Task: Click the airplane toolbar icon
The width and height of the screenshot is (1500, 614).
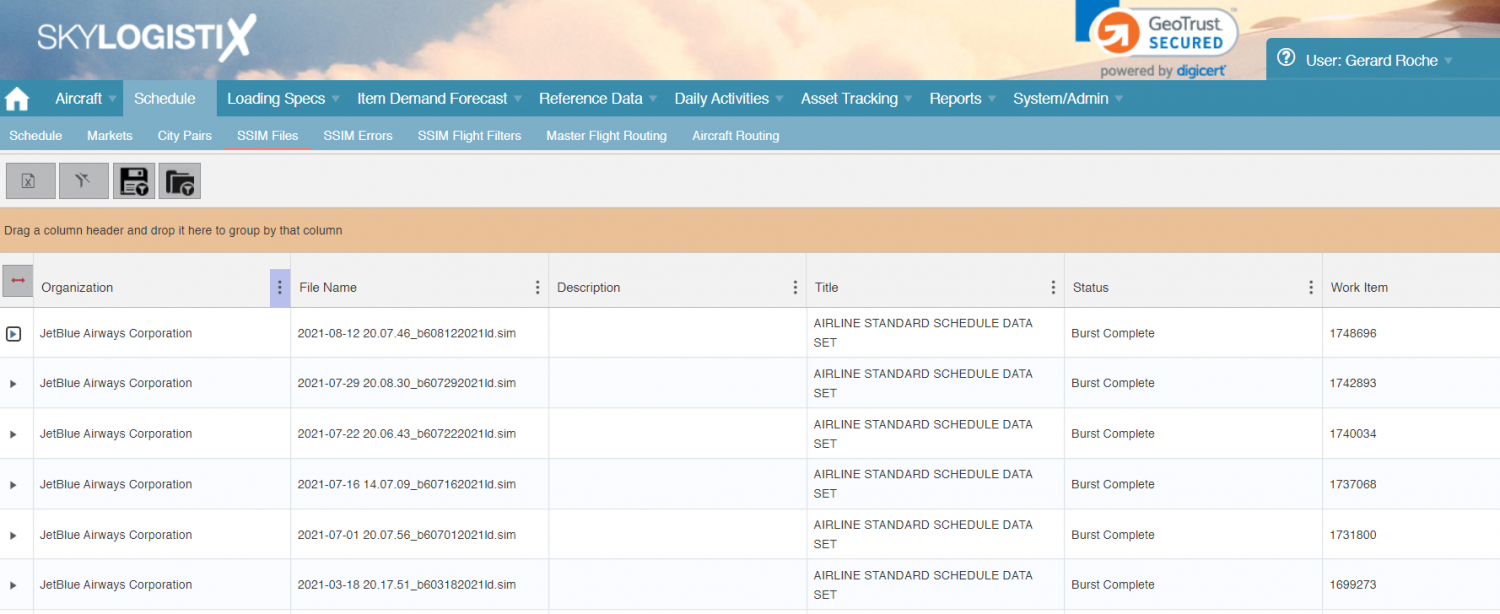Action: (83, 180)
